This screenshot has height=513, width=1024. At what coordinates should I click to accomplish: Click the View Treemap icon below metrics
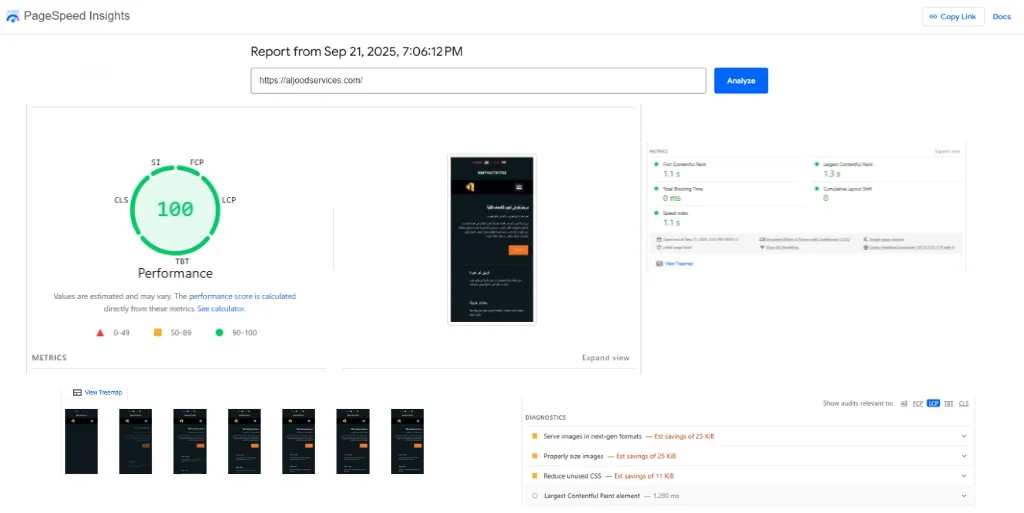(77, 393)
